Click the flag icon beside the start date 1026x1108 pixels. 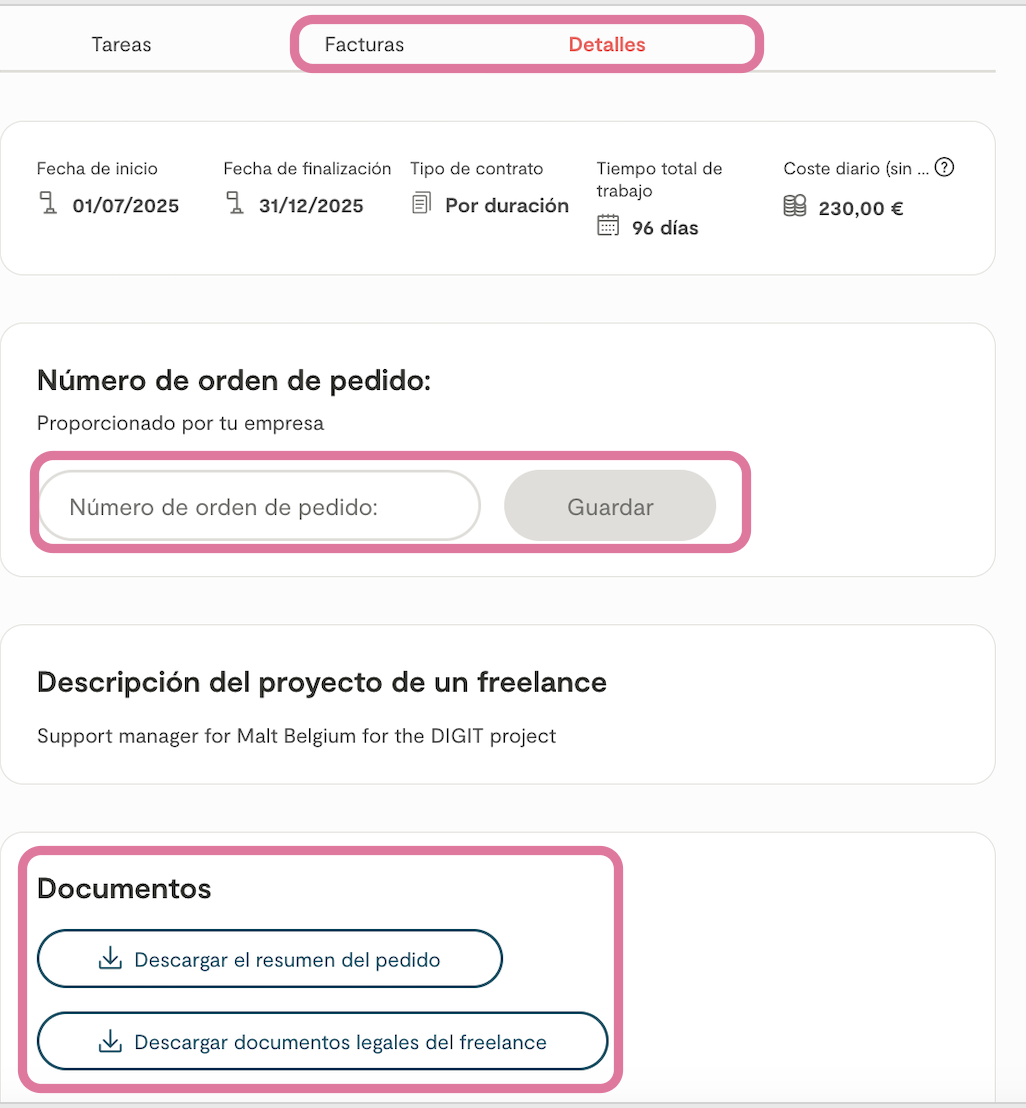47,205
